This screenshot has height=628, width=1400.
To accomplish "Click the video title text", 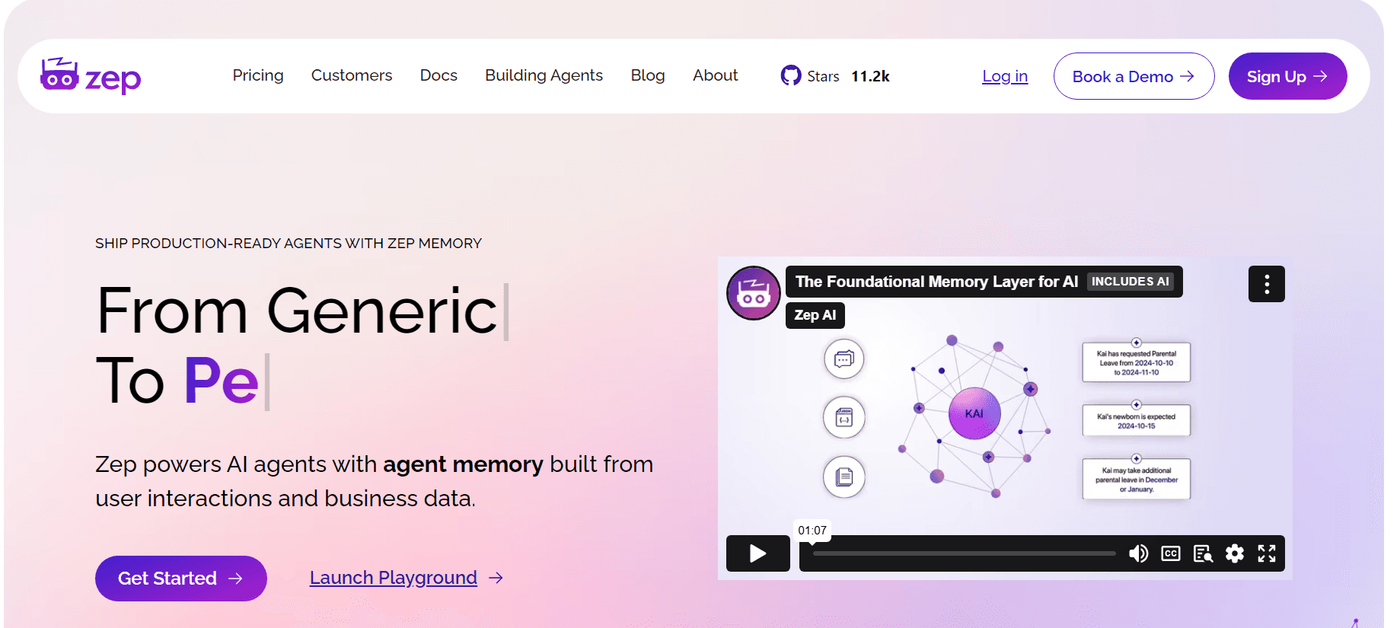I will tap(937, 282).
